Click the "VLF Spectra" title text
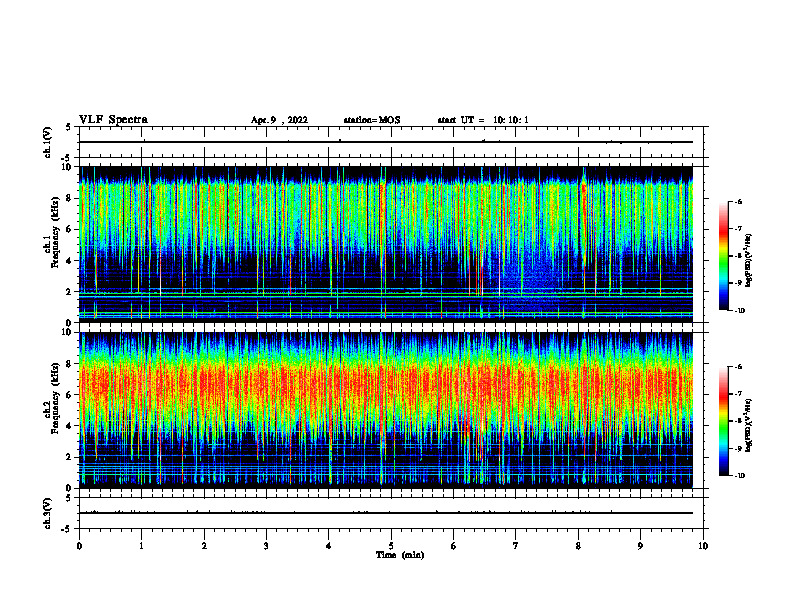 click(113, 120)
